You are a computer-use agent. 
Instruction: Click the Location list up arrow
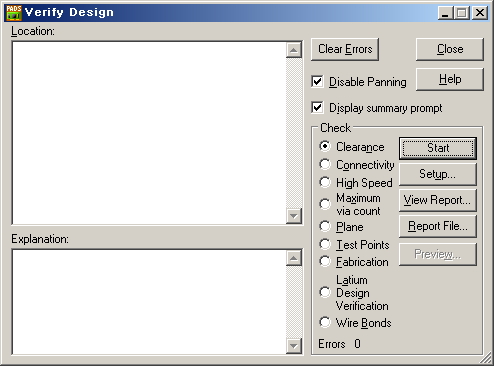pyautogui.click(x=294, y=50)
